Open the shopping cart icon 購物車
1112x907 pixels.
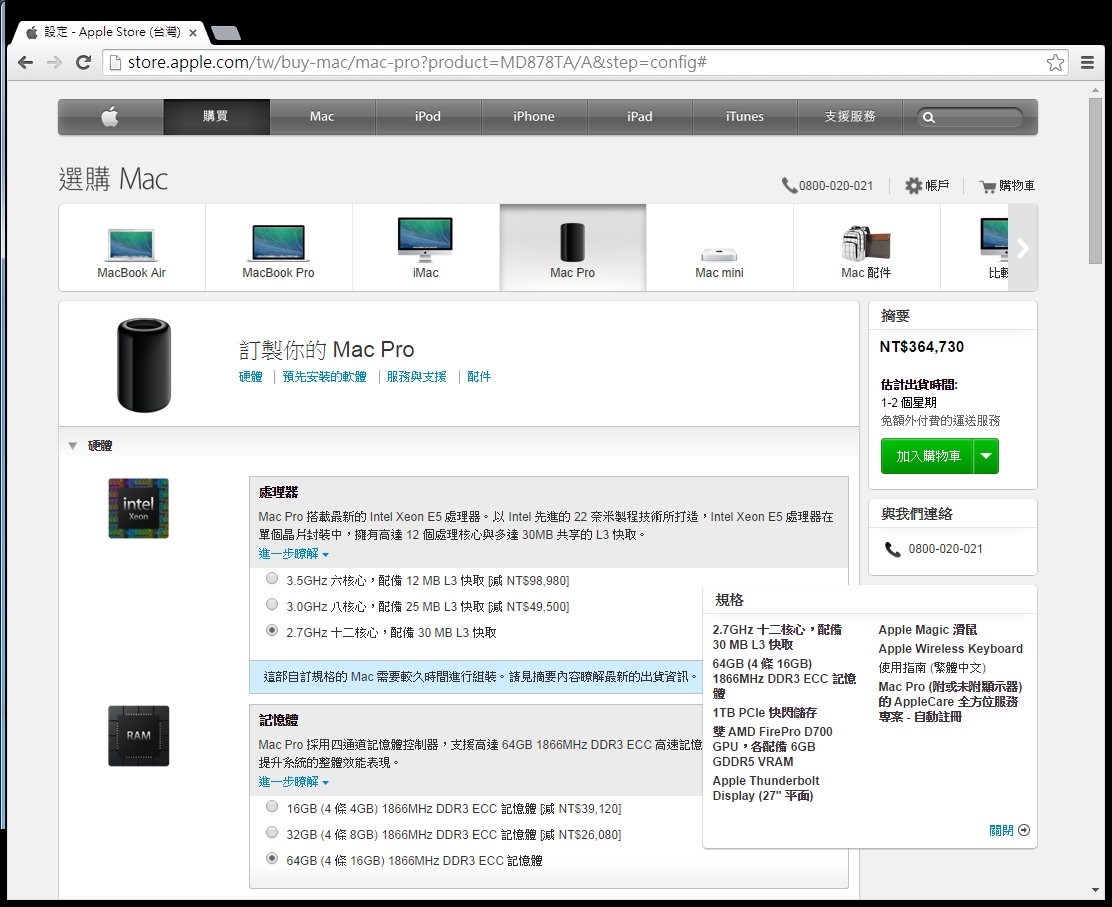coord(987,187)
